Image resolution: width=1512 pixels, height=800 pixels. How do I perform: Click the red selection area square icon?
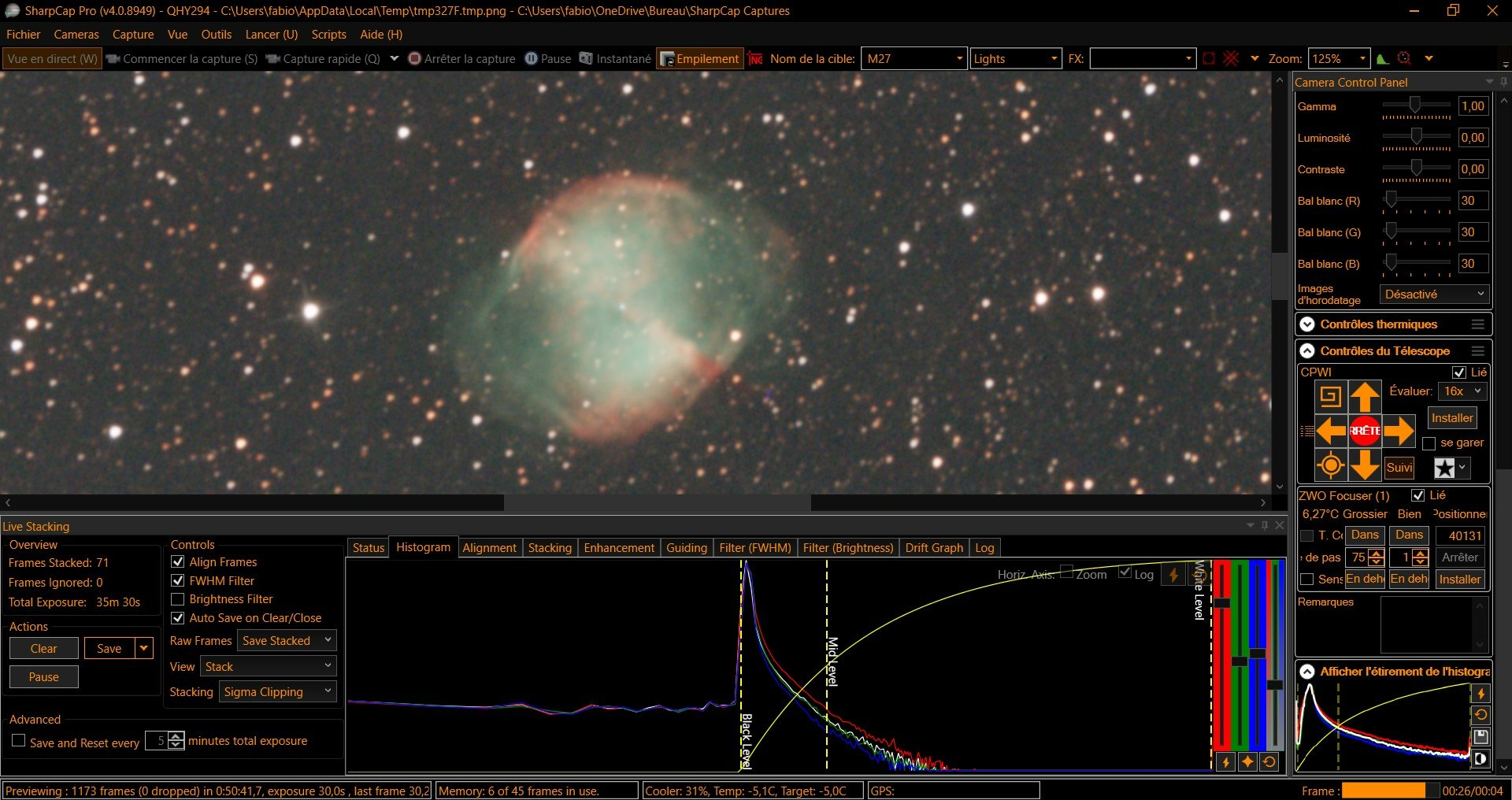tap(1209, 58)
